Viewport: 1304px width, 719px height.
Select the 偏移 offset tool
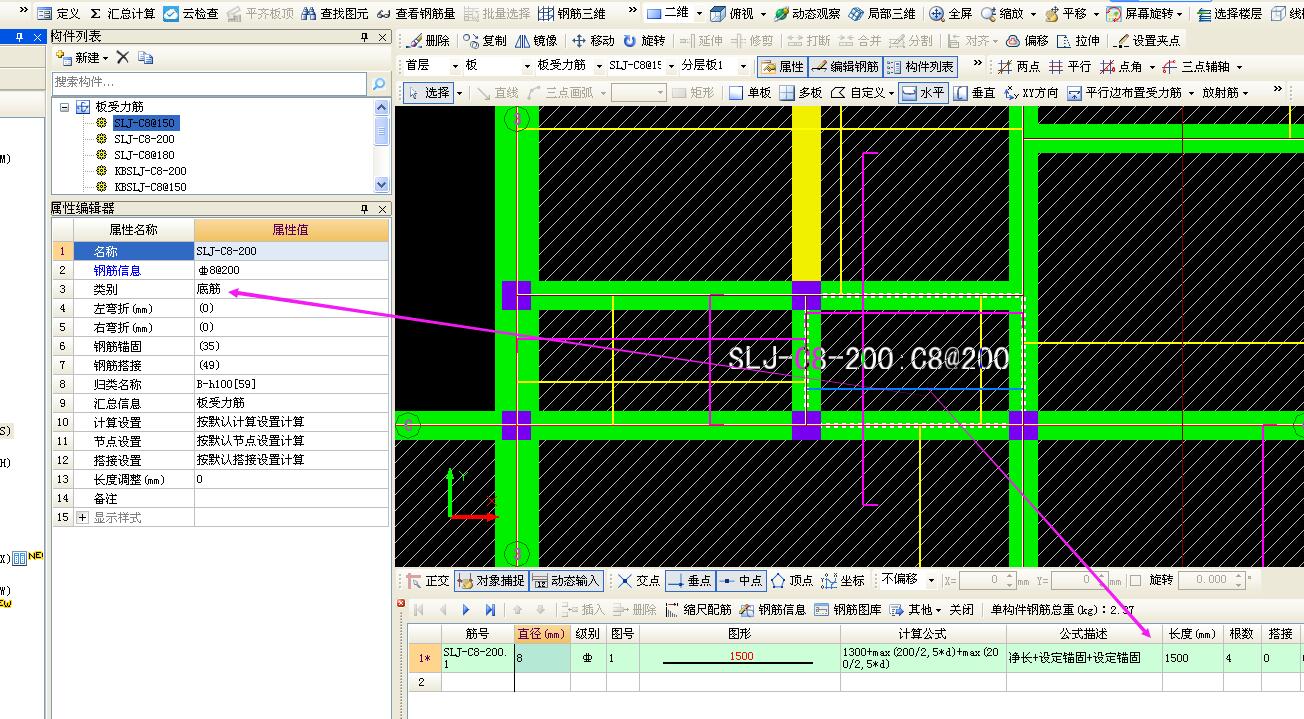point(1027,41)
